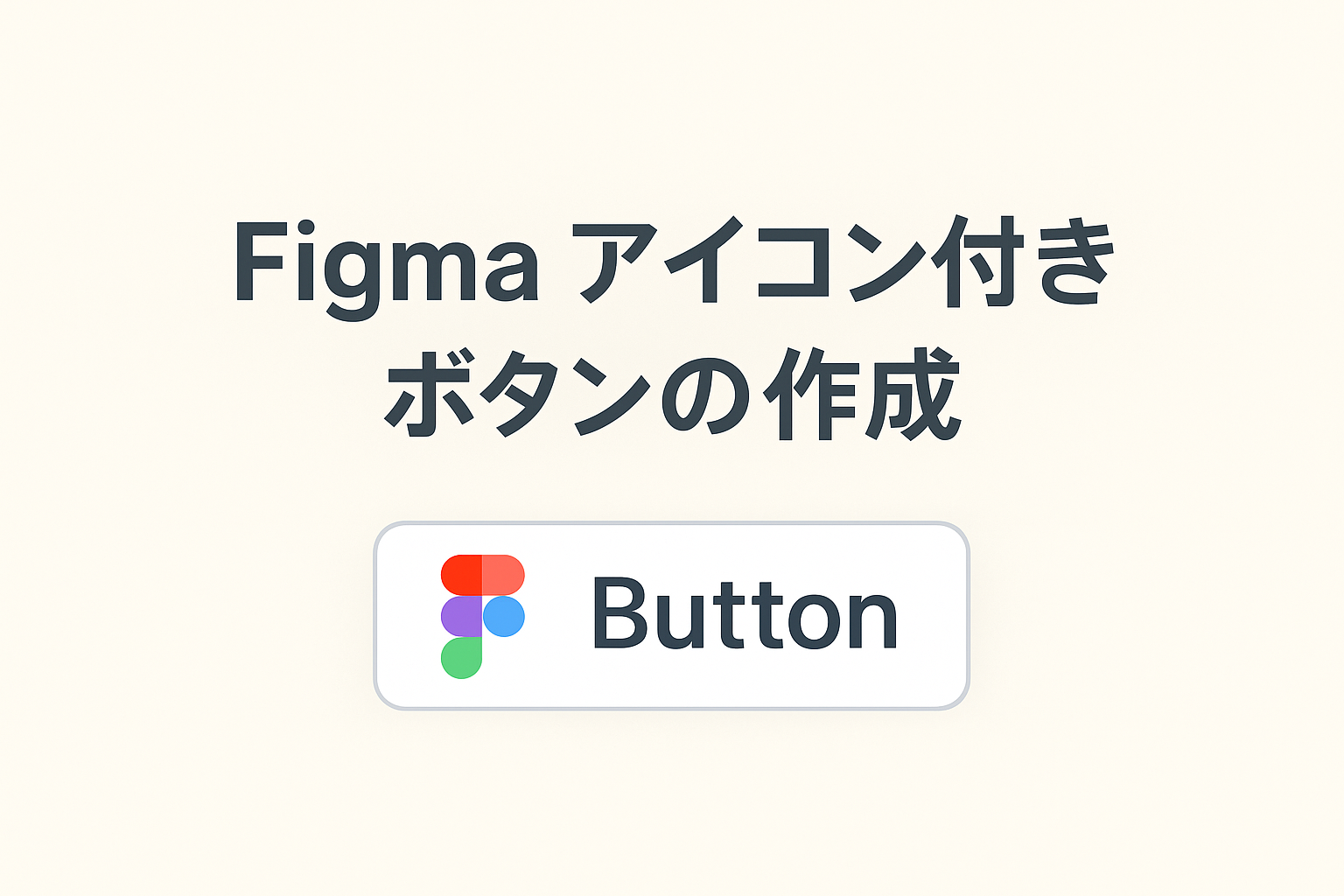Click the final "n" of the Button label
Viewport: 1344px width, 896px height.
(x=875, y=620)
